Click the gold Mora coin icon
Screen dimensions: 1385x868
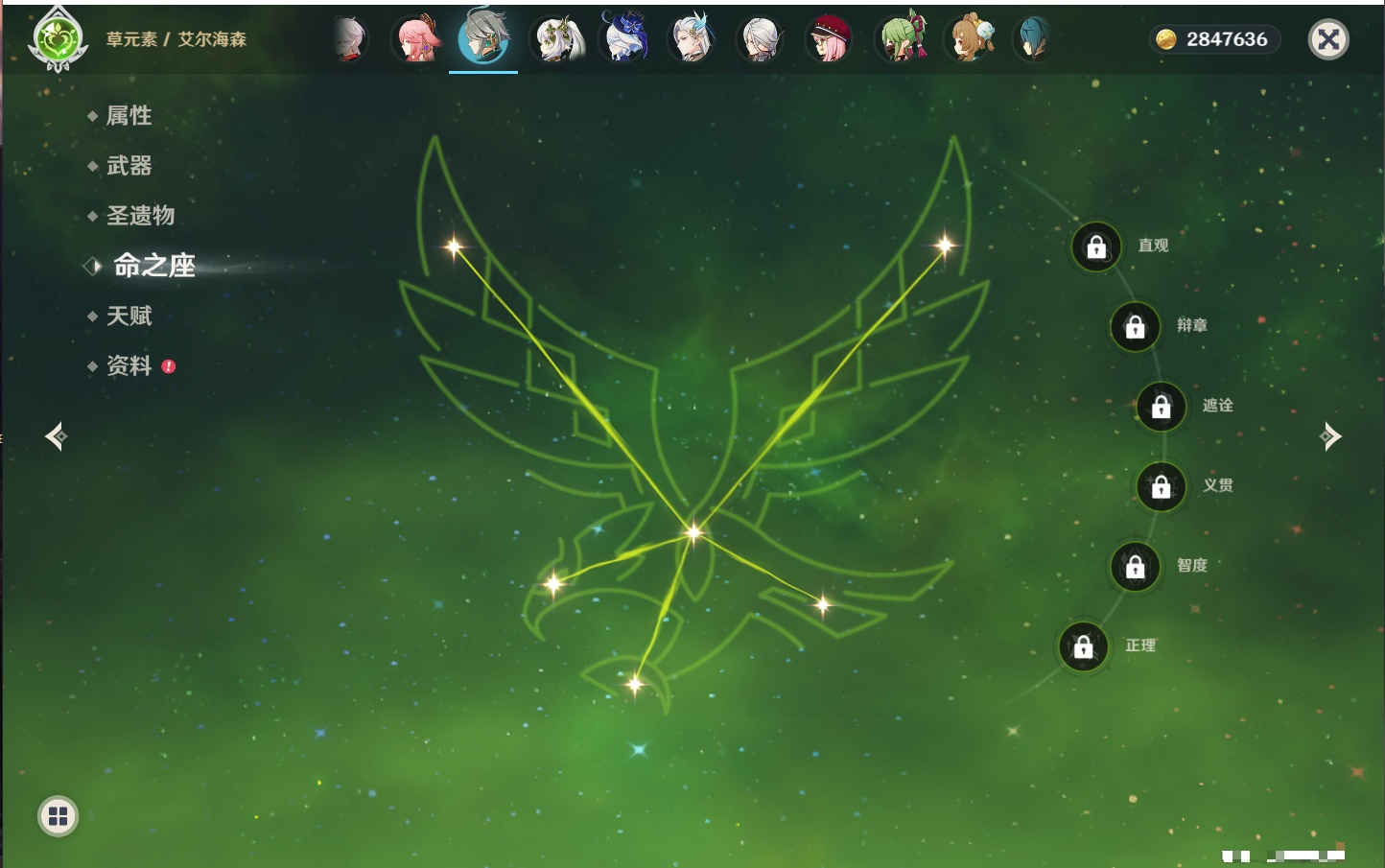pyautogui.click(x=1165, y=39)
